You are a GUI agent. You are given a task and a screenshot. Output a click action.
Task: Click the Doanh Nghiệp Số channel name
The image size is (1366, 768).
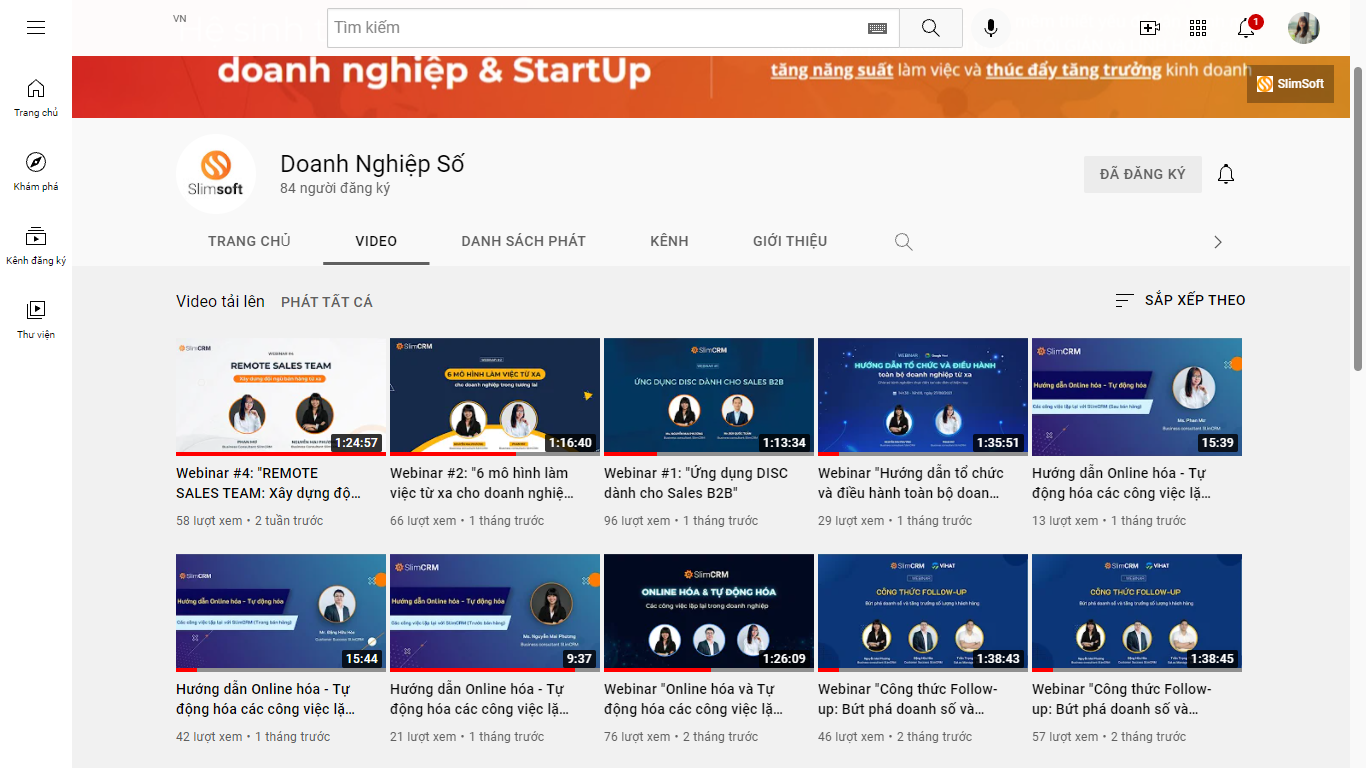(x=372, y=164)
